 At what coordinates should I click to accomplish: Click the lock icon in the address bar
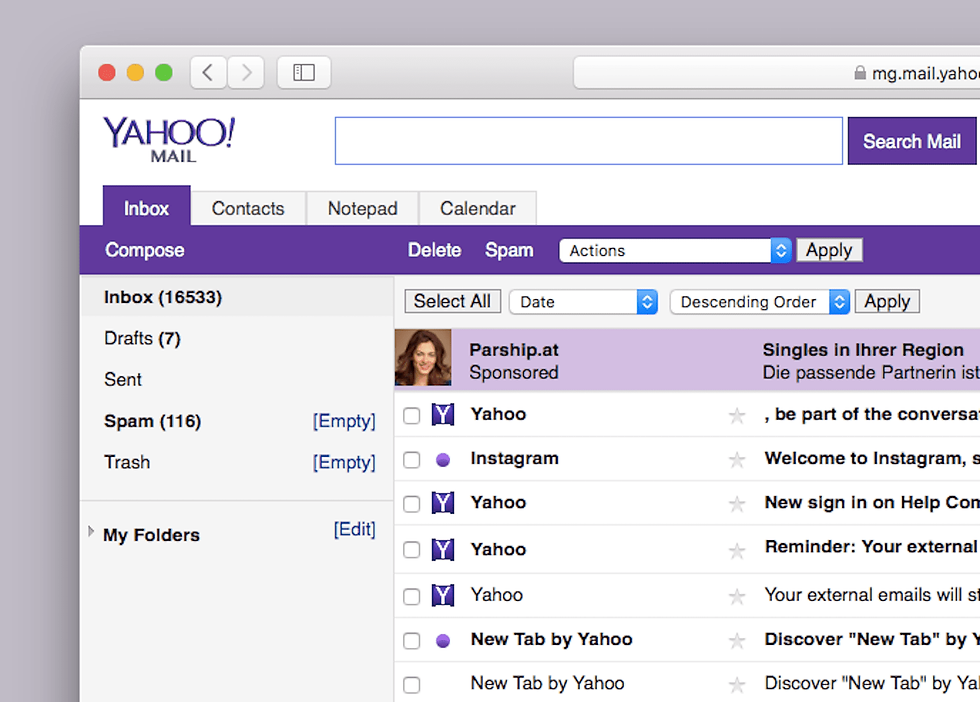(859, 73)
